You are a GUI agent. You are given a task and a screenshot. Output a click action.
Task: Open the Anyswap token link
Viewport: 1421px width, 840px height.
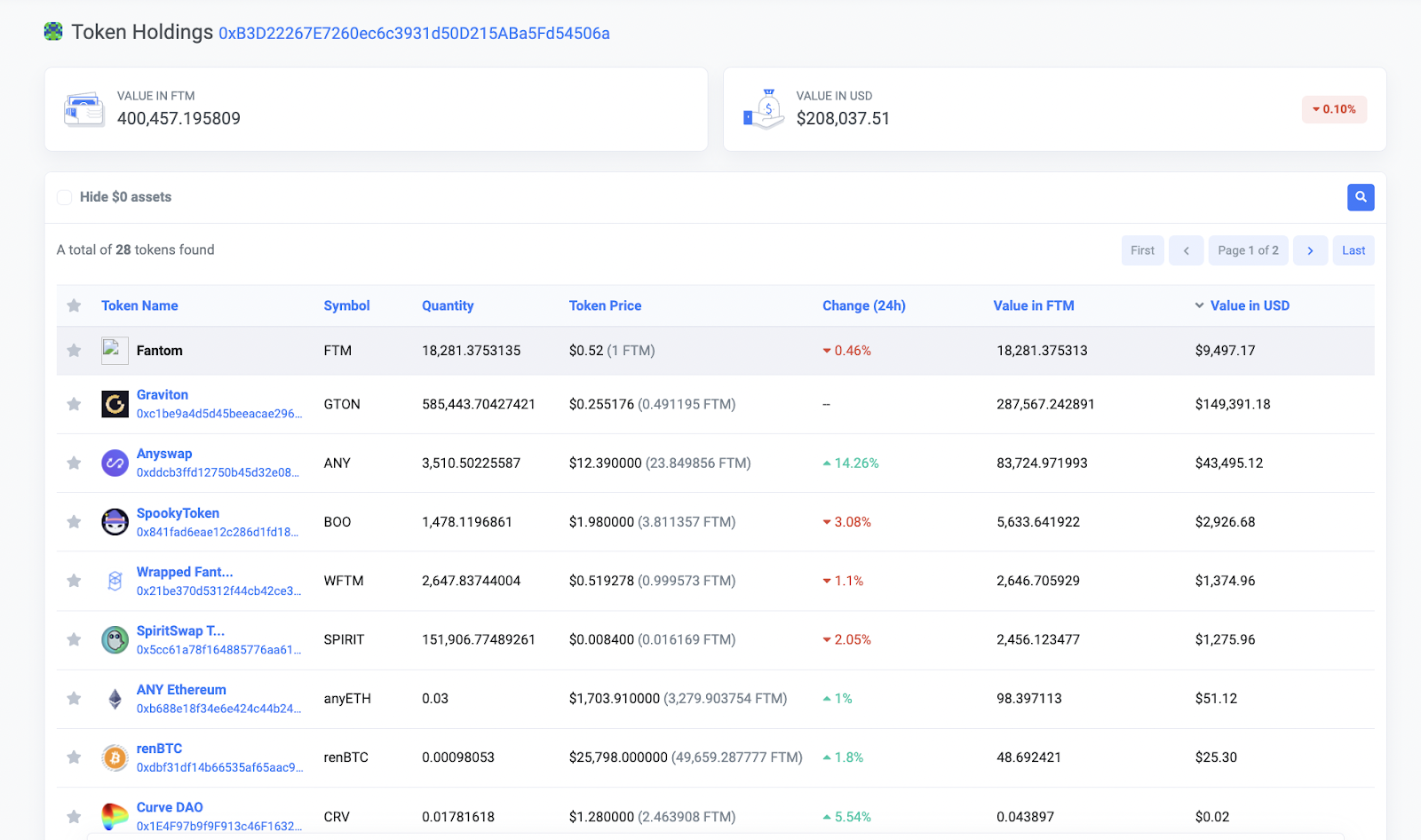point(164,453)
